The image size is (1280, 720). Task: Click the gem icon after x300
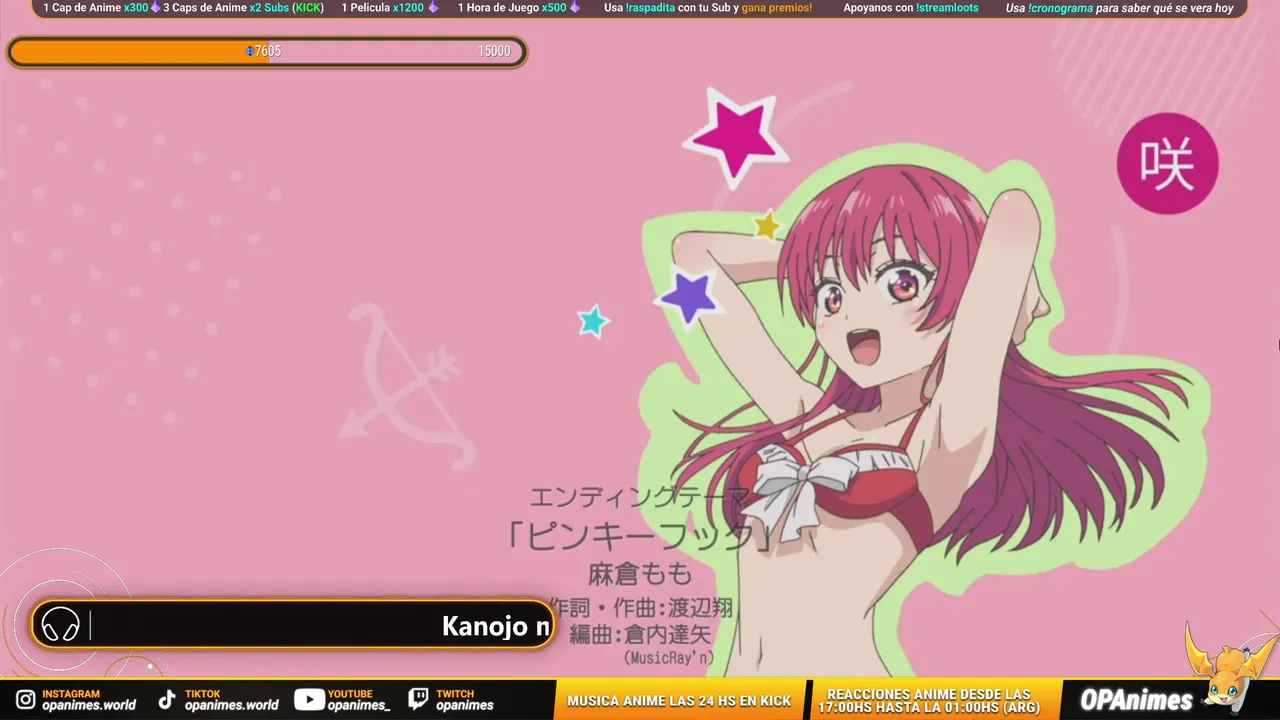pyautogui.click(x=155, y=8)
